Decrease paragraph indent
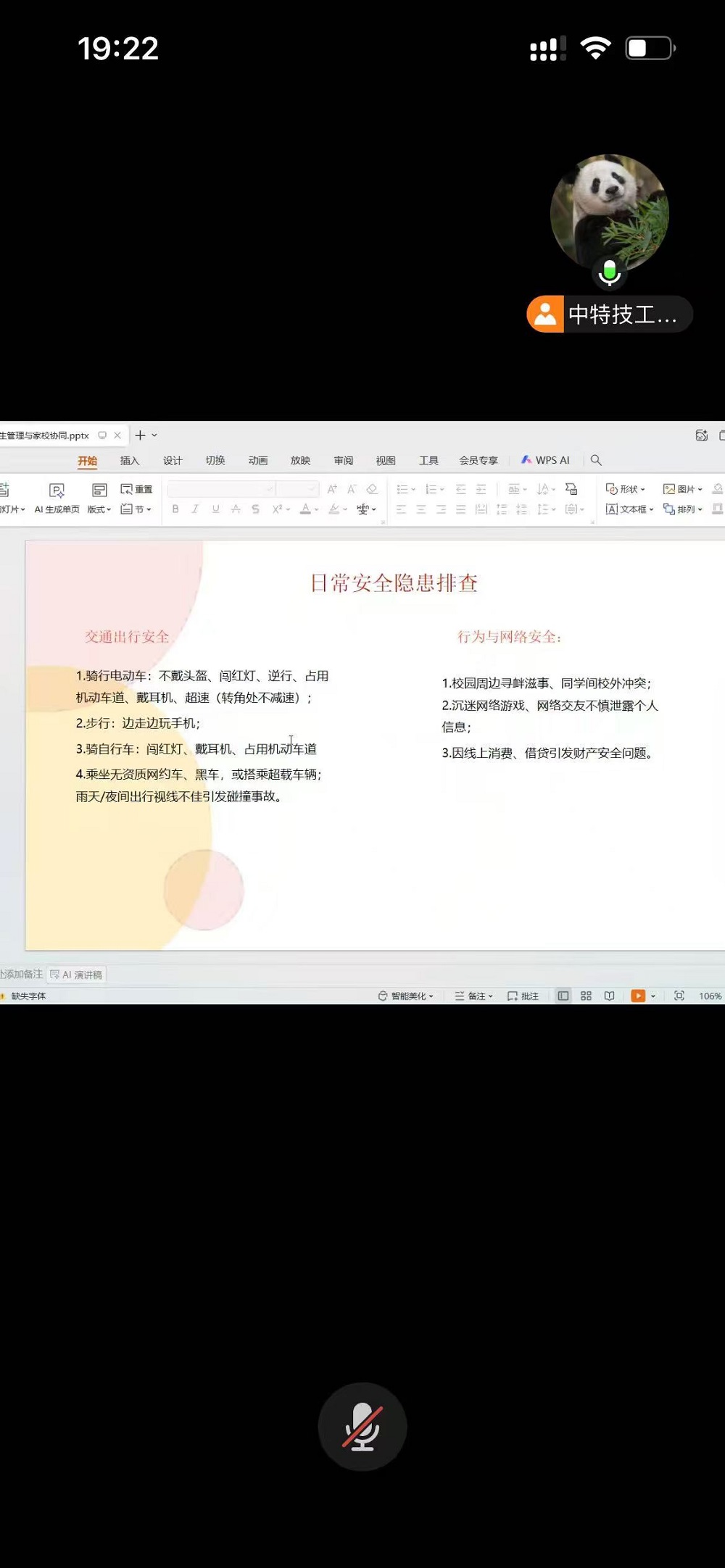This screenshot has height=1568, width=725. coord(460,489)
